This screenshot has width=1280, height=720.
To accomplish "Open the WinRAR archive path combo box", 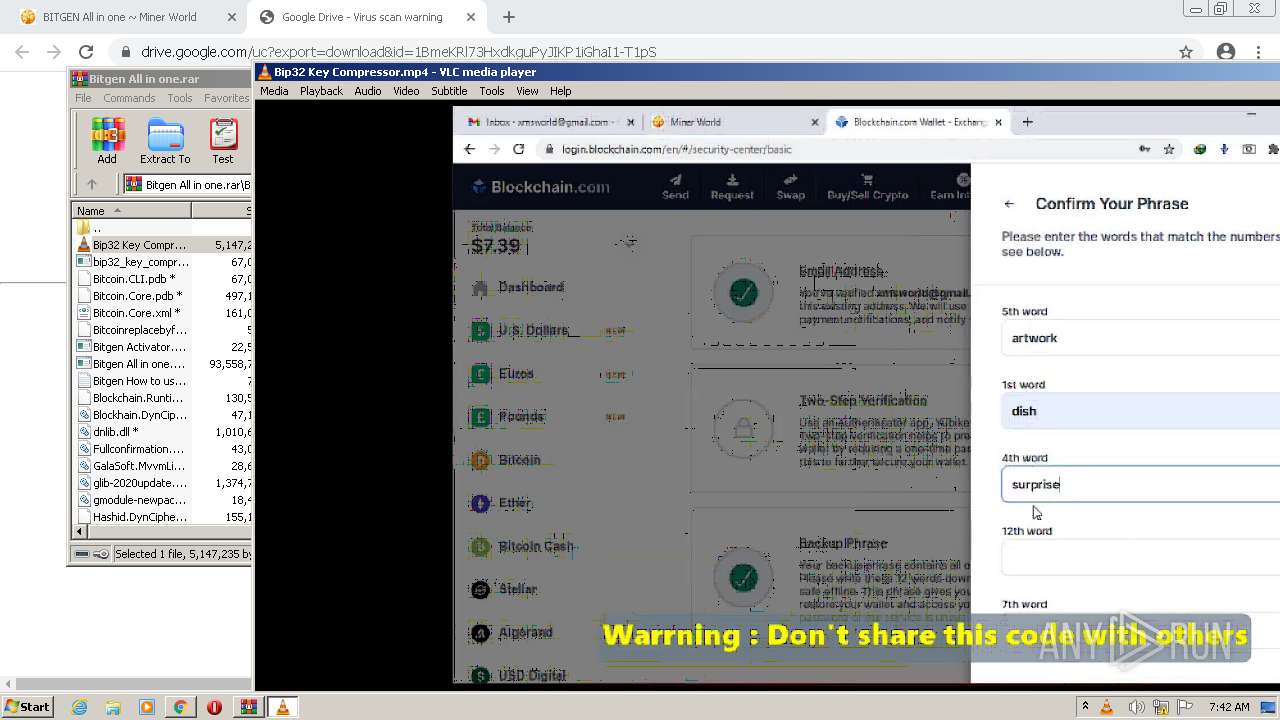I will (188, 184).
